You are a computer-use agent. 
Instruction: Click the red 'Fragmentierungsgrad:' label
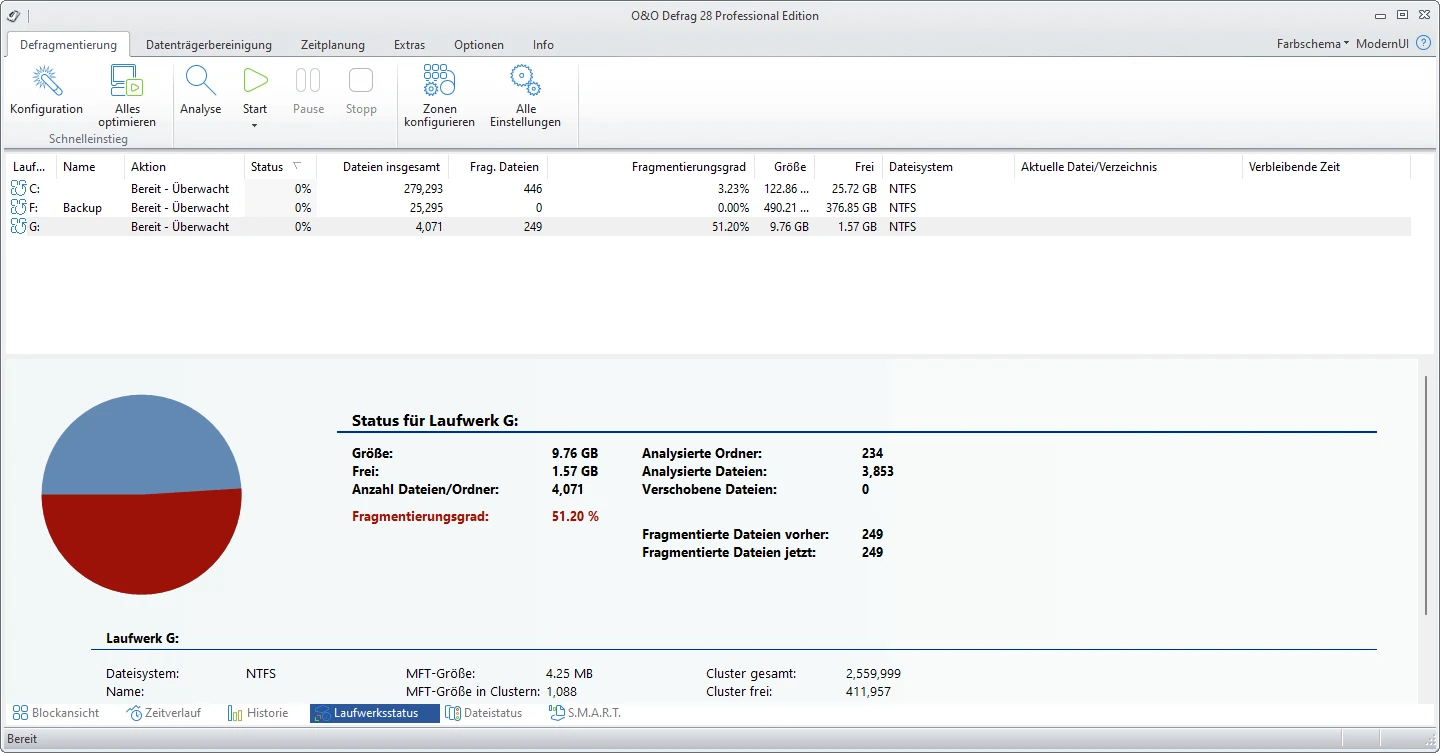420,517
